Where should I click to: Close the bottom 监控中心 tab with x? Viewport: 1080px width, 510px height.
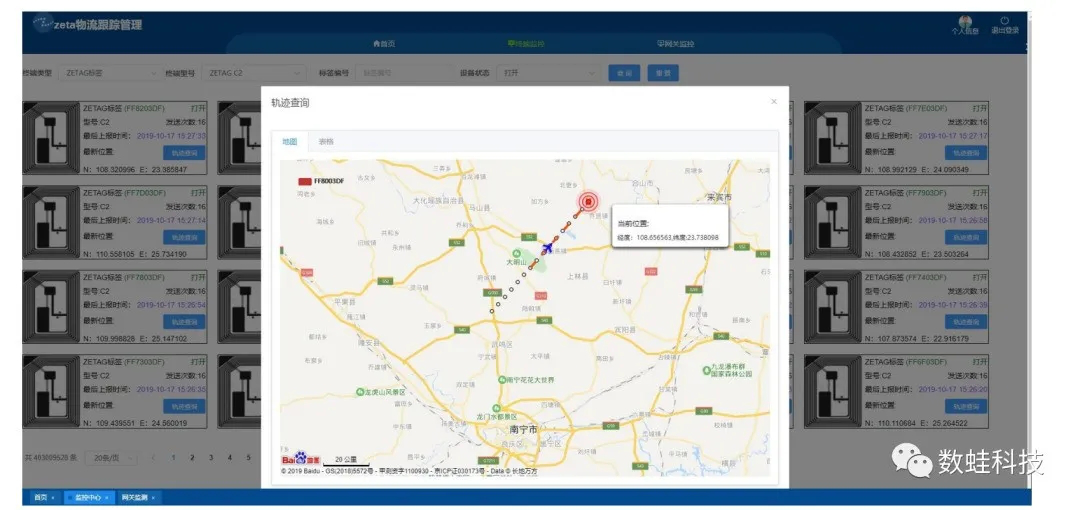[x=105, y=498]
